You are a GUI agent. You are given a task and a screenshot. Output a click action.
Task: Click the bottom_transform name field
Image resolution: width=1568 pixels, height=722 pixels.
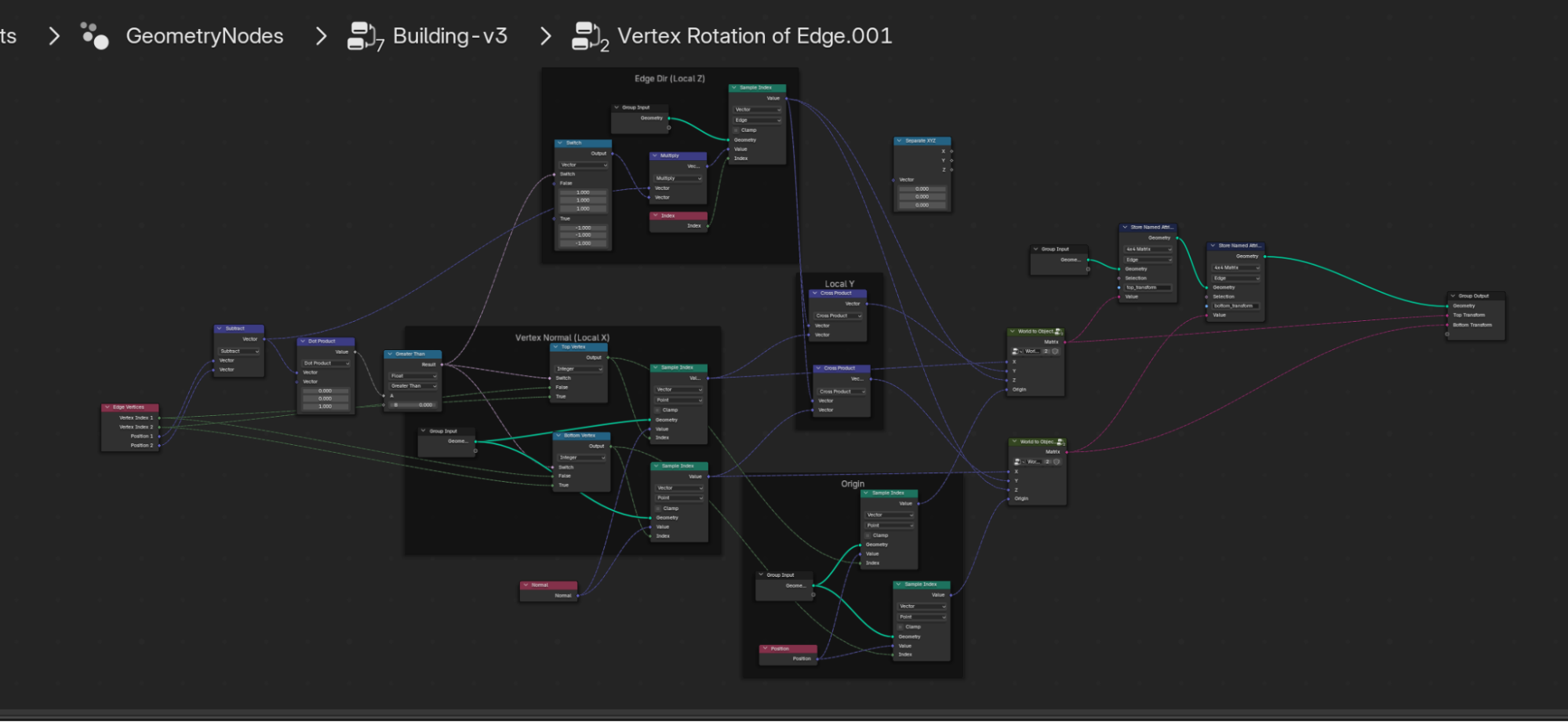point(1235,306)
